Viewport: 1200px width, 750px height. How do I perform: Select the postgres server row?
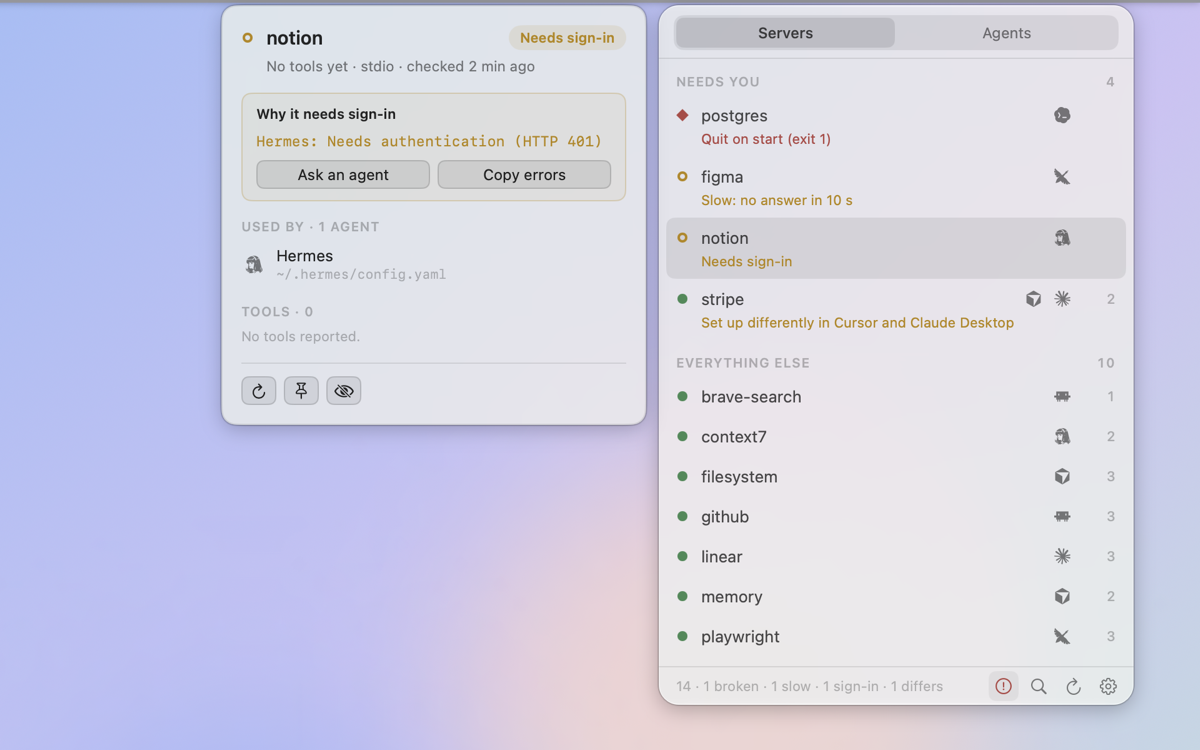pos(896,126)
